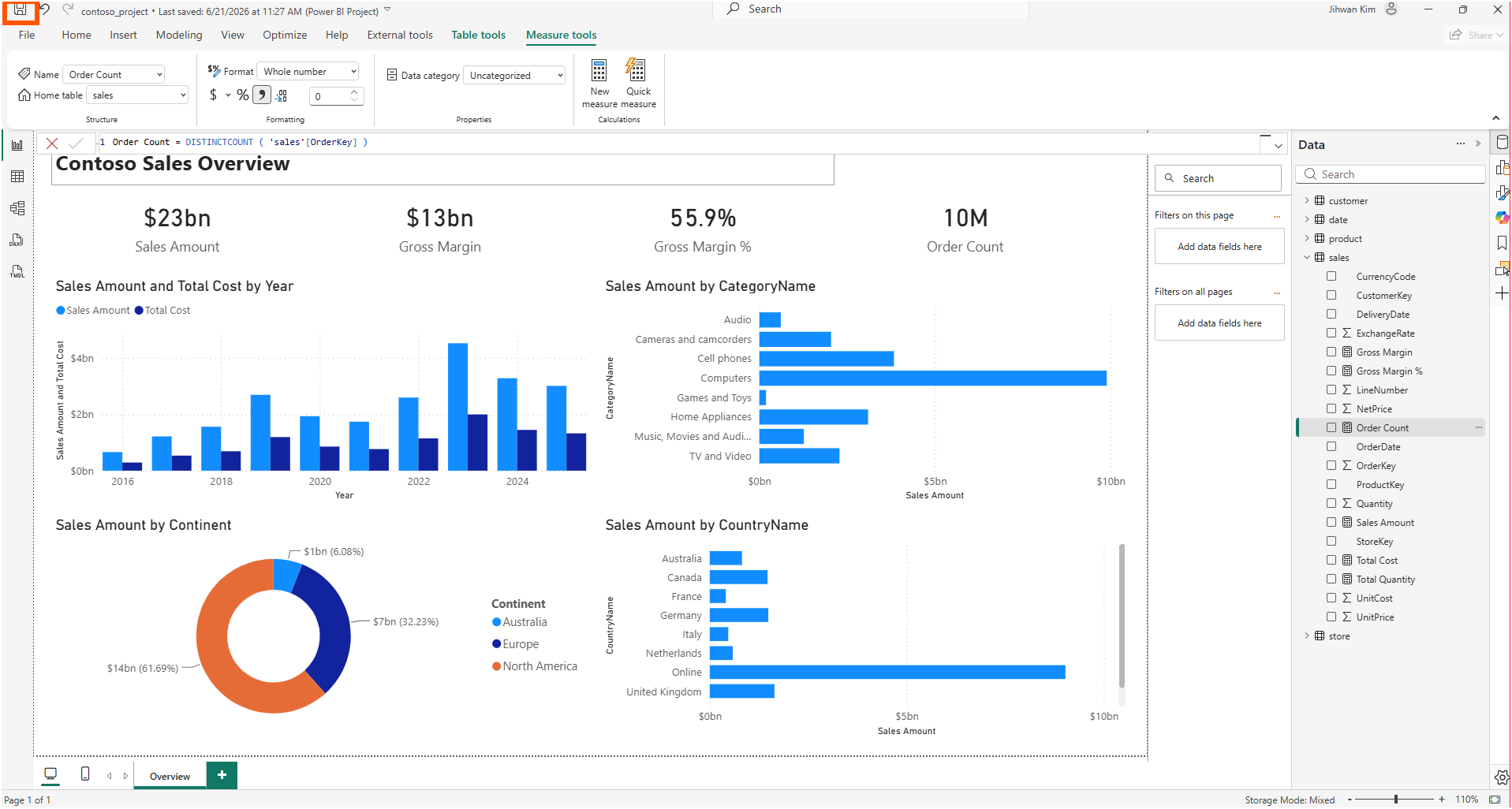The width and height of the screenshot is (1512, 809).
Task: Open DAX query view icon
Action: tap(17, 240)
